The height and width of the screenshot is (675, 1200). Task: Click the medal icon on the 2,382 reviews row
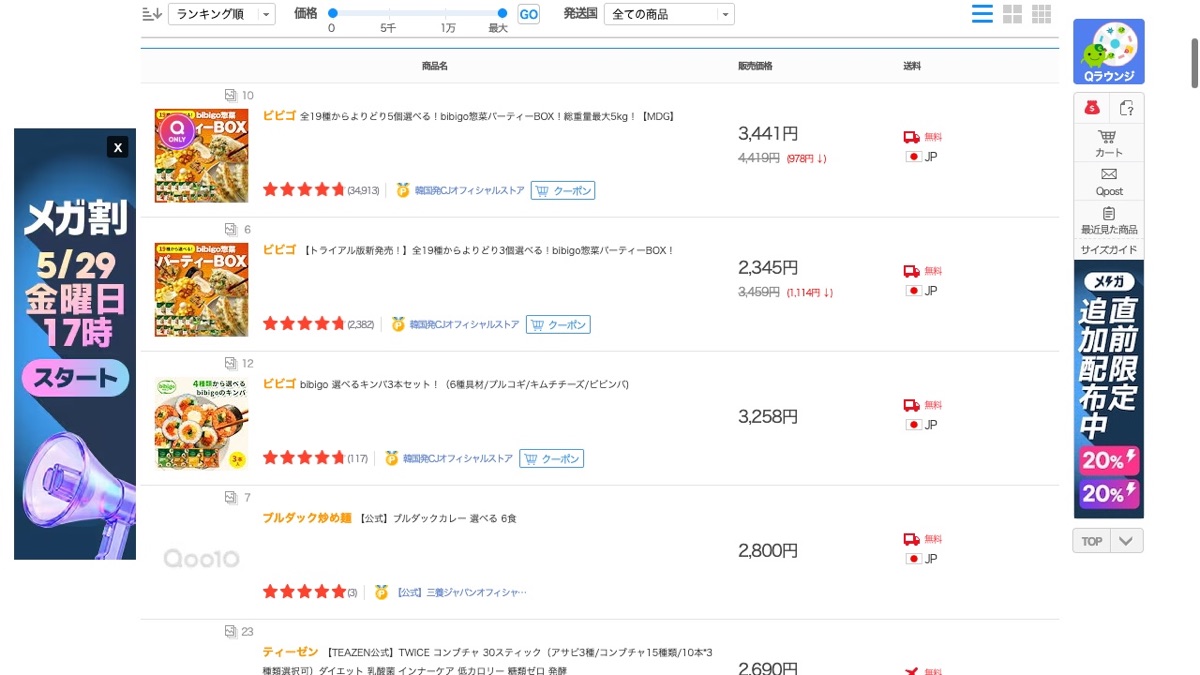(398, 324)
